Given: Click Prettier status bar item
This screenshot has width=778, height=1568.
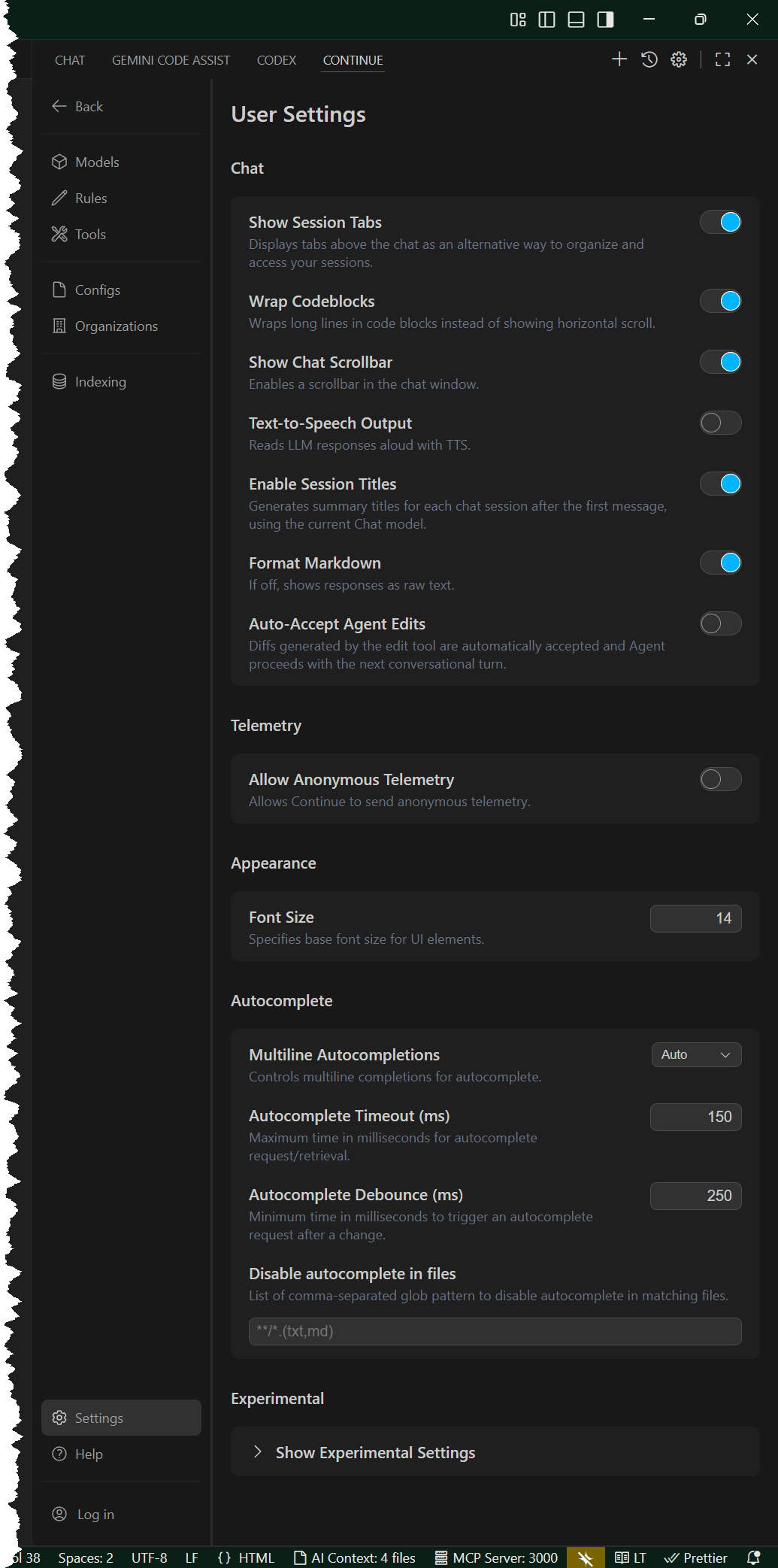Looking at the screenshot, I should pos(696,1557).
